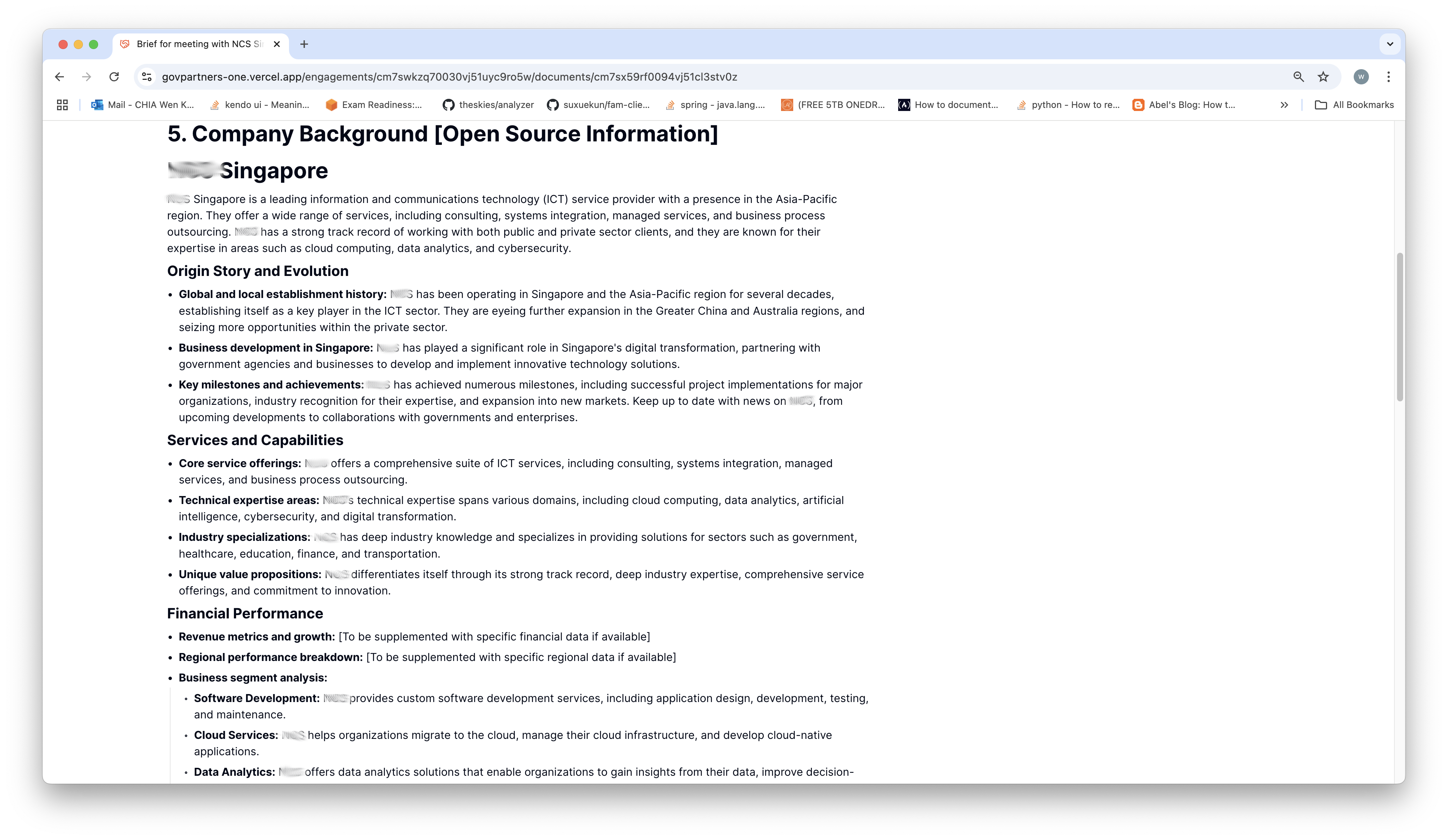Screen dimensions: 1448x840
Task: Open the Chrome profile avatar
Action: point(1361,76)
